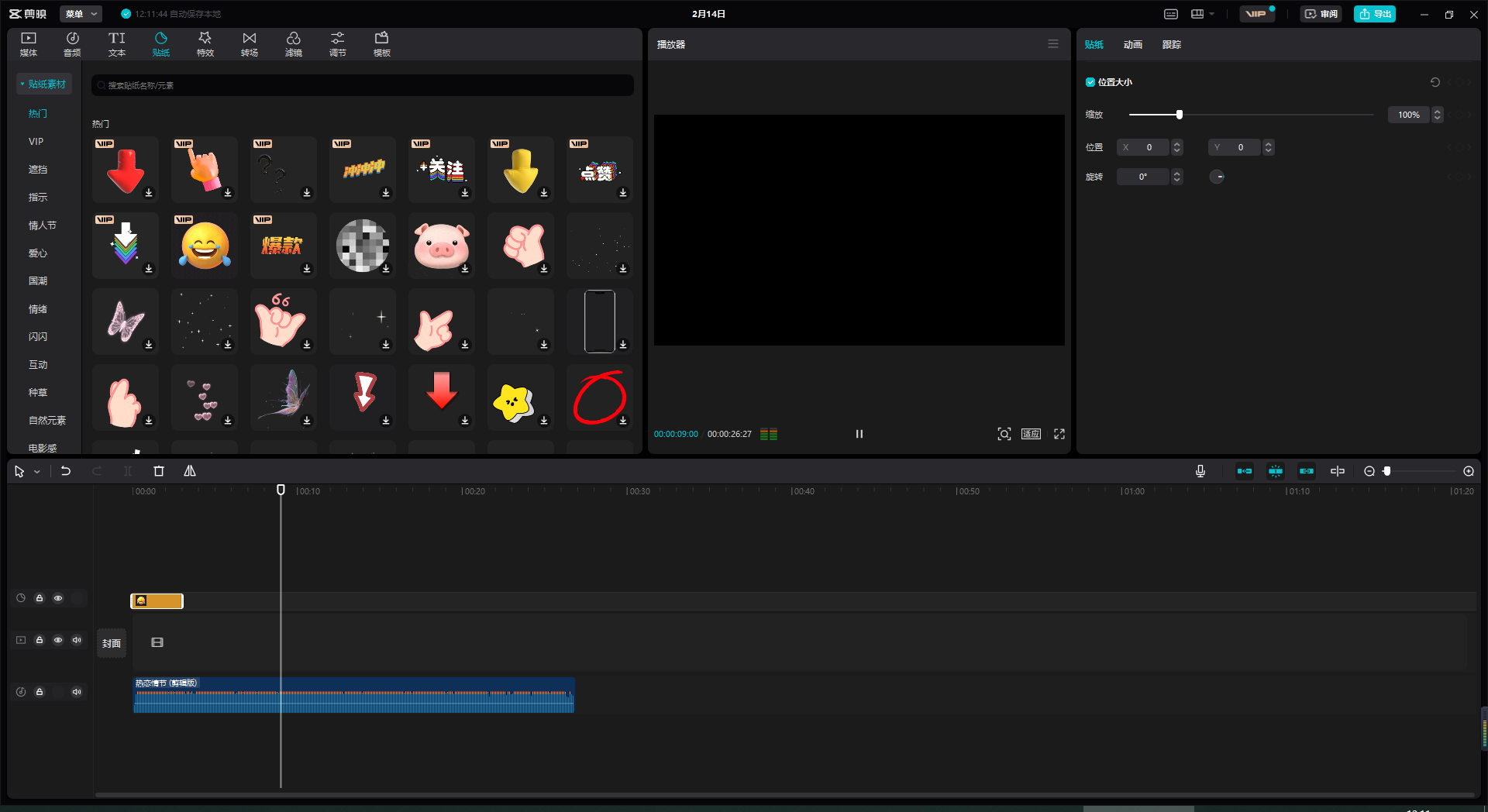Select the 闪闪 sticker category
Image resolution: width=1488 pixels, height=812 pixels.
(x=38, y=337)
